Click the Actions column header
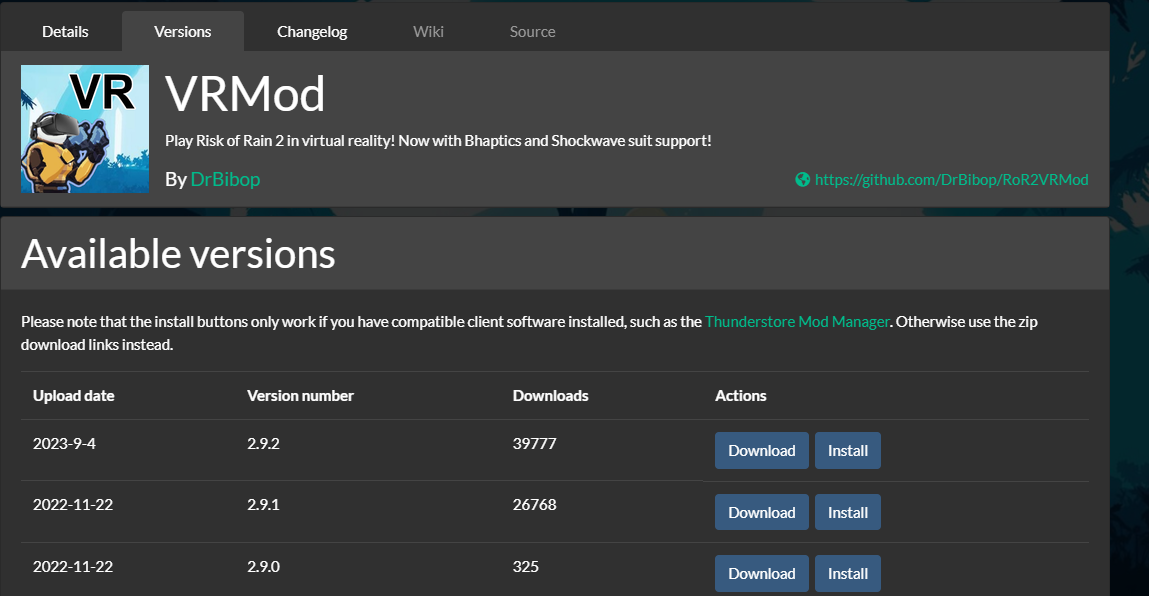This screenshot has height=596, width=1149. pos(741,396)
